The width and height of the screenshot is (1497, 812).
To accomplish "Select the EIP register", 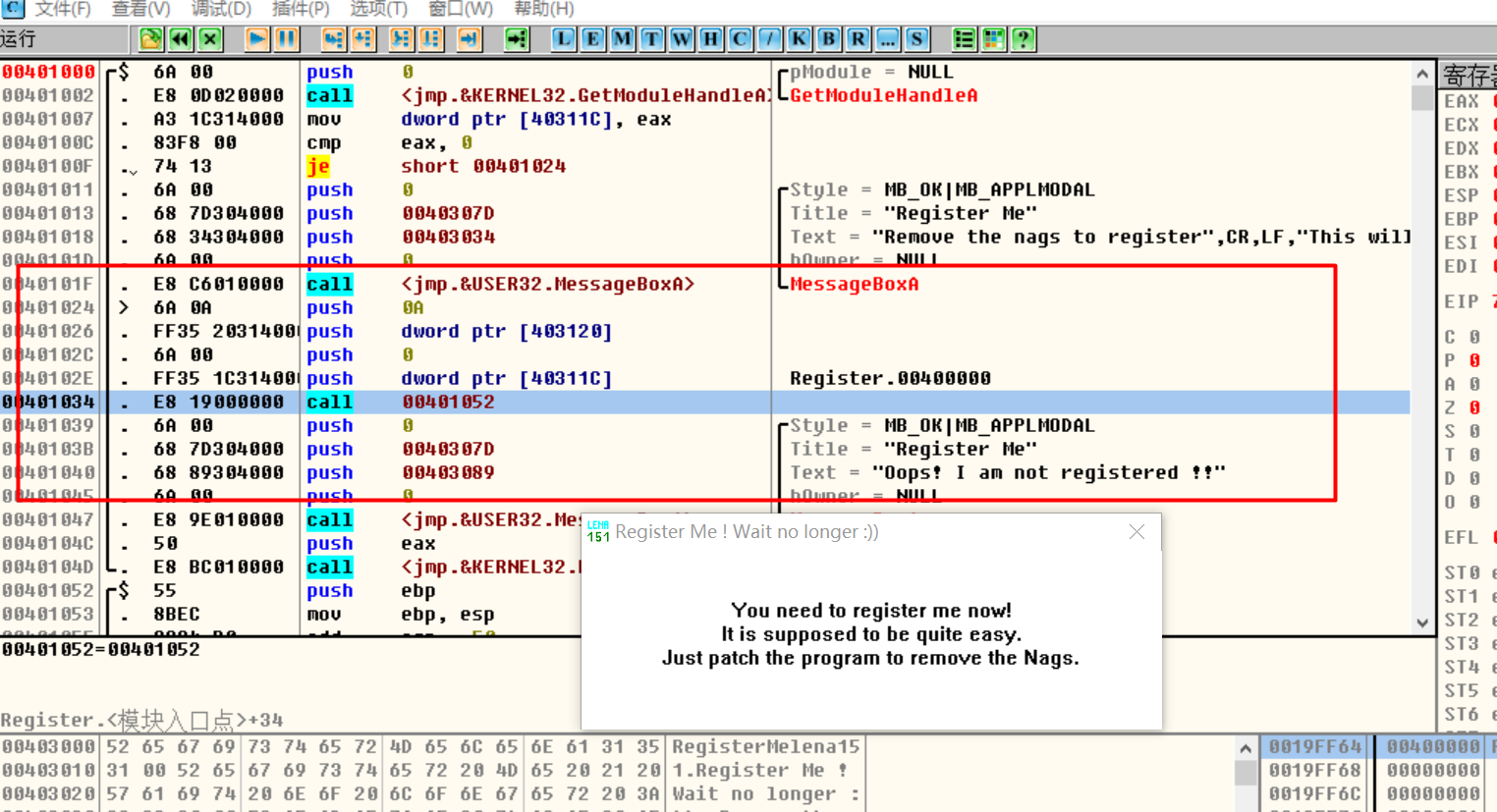I will [x=1462, y=301].
